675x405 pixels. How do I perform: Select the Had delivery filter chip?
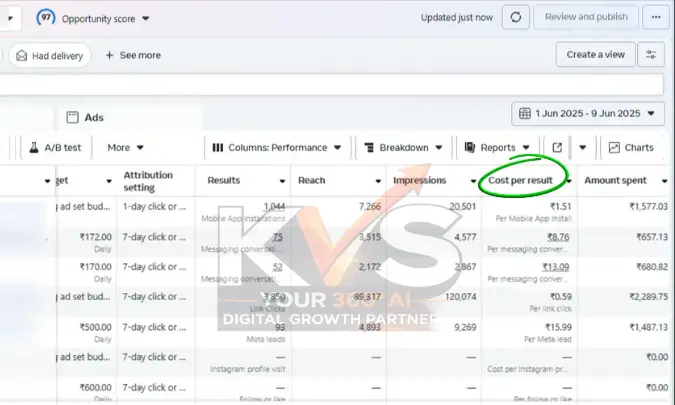51,55
